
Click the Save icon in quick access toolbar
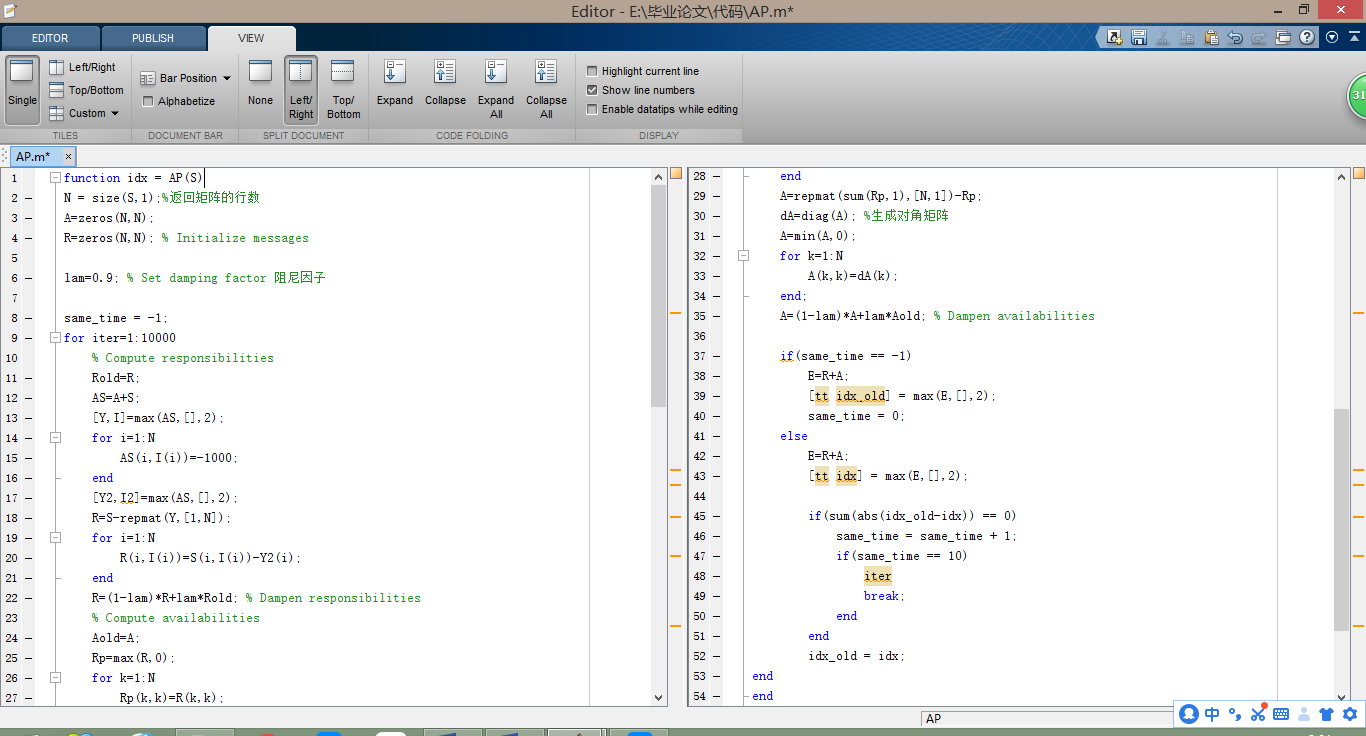[1138, 38]
